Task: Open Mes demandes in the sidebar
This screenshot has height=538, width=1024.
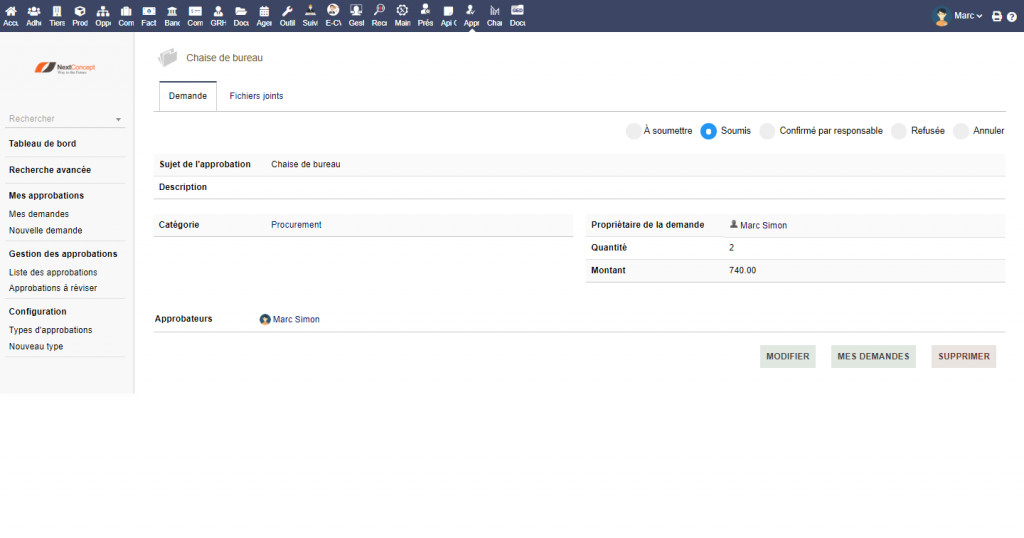Action: click(x=39, y=214)
